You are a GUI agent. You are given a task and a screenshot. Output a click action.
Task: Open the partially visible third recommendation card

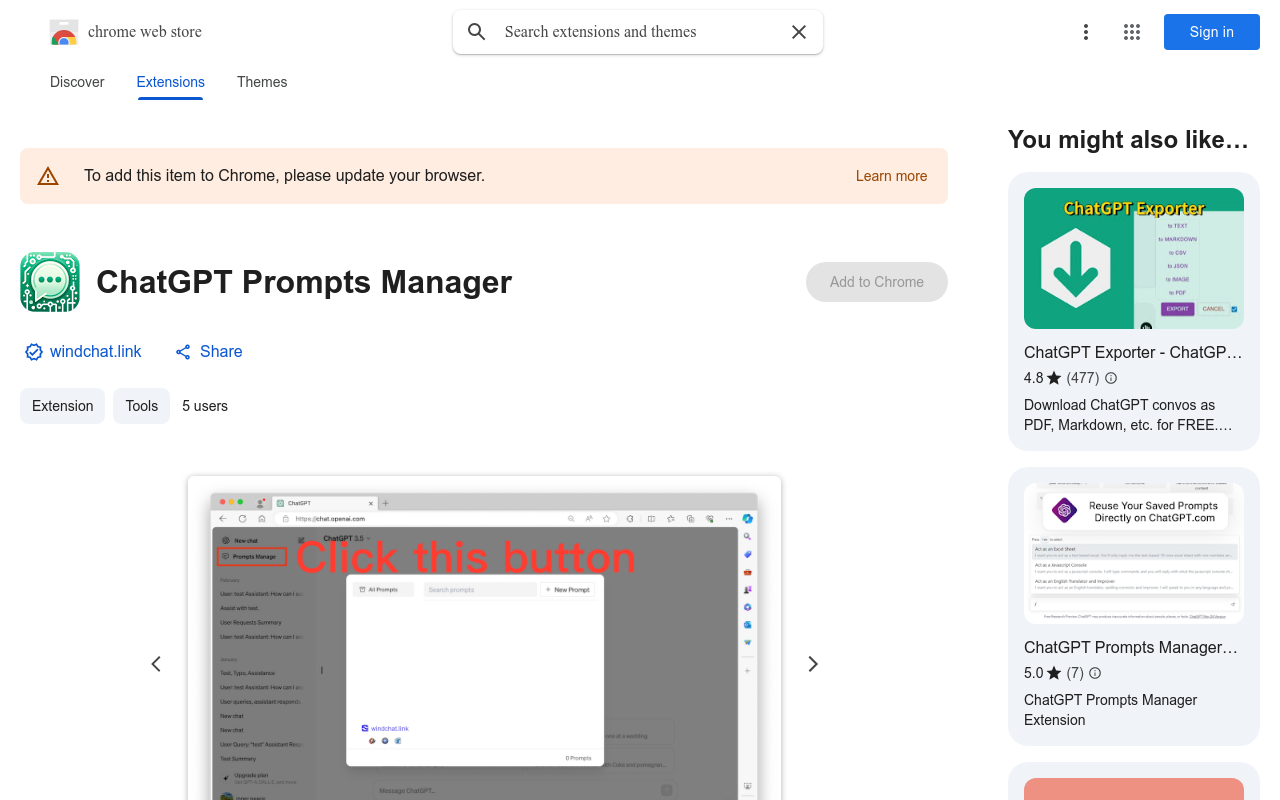pyautogui.click(x=1134, y=782)
